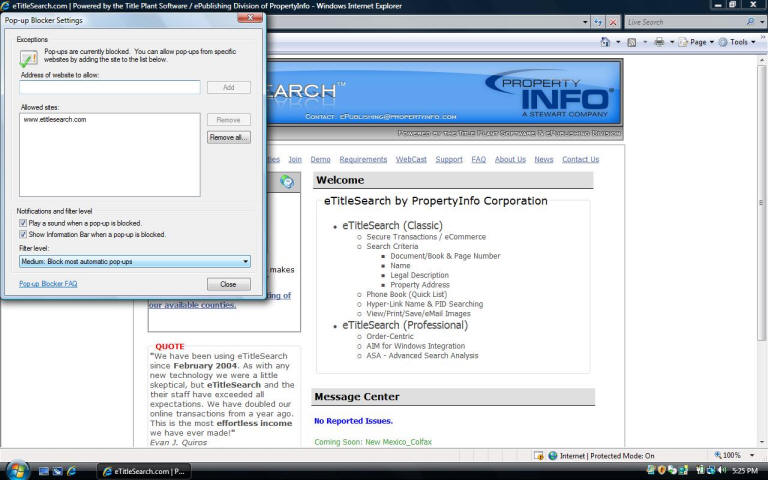The height and width of the screenshot is (480, 768).
Task: Open the News link
Action: point(544,160)
